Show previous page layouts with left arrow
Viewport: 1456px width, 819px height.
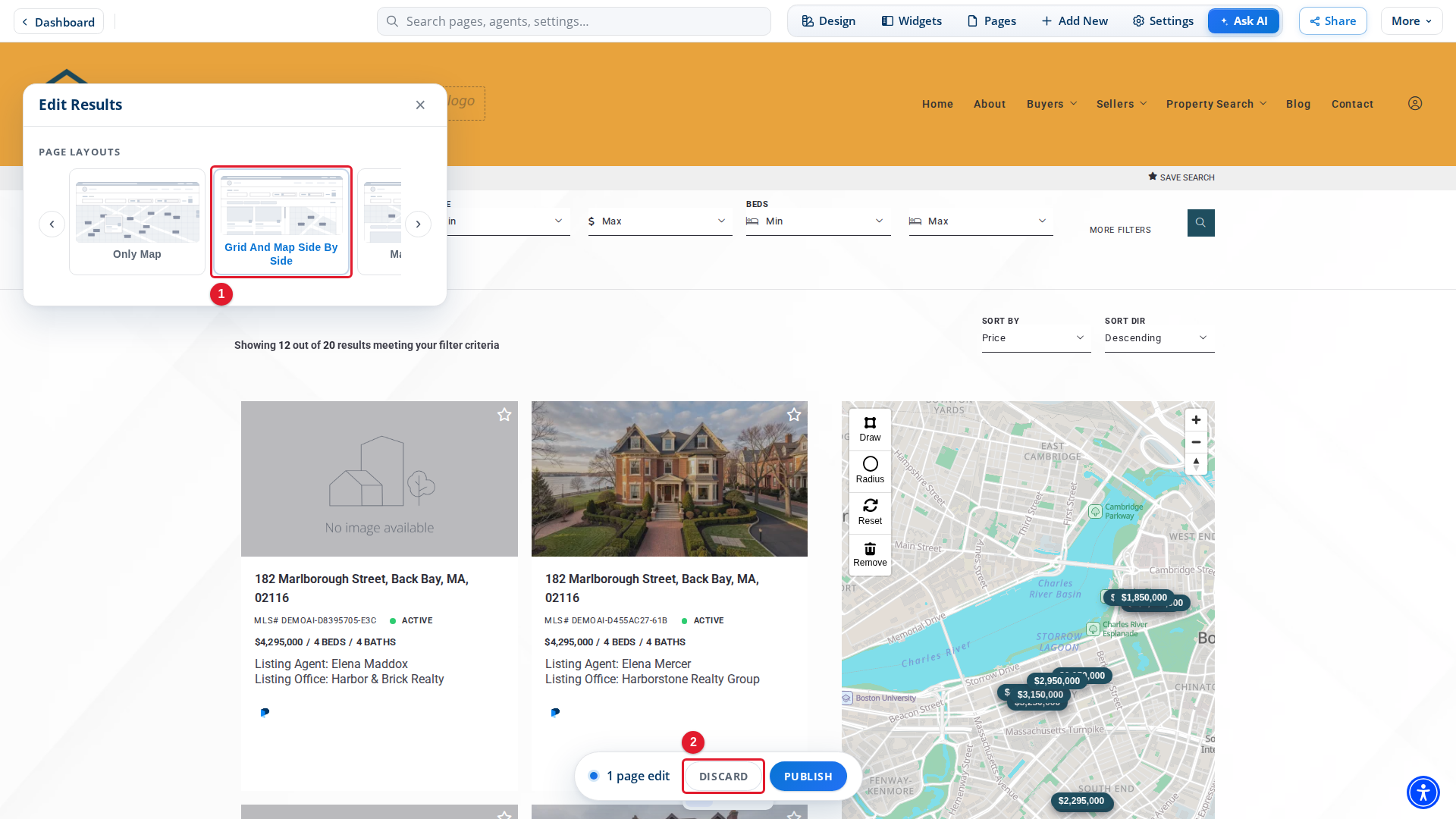click(x=52, y=224)
